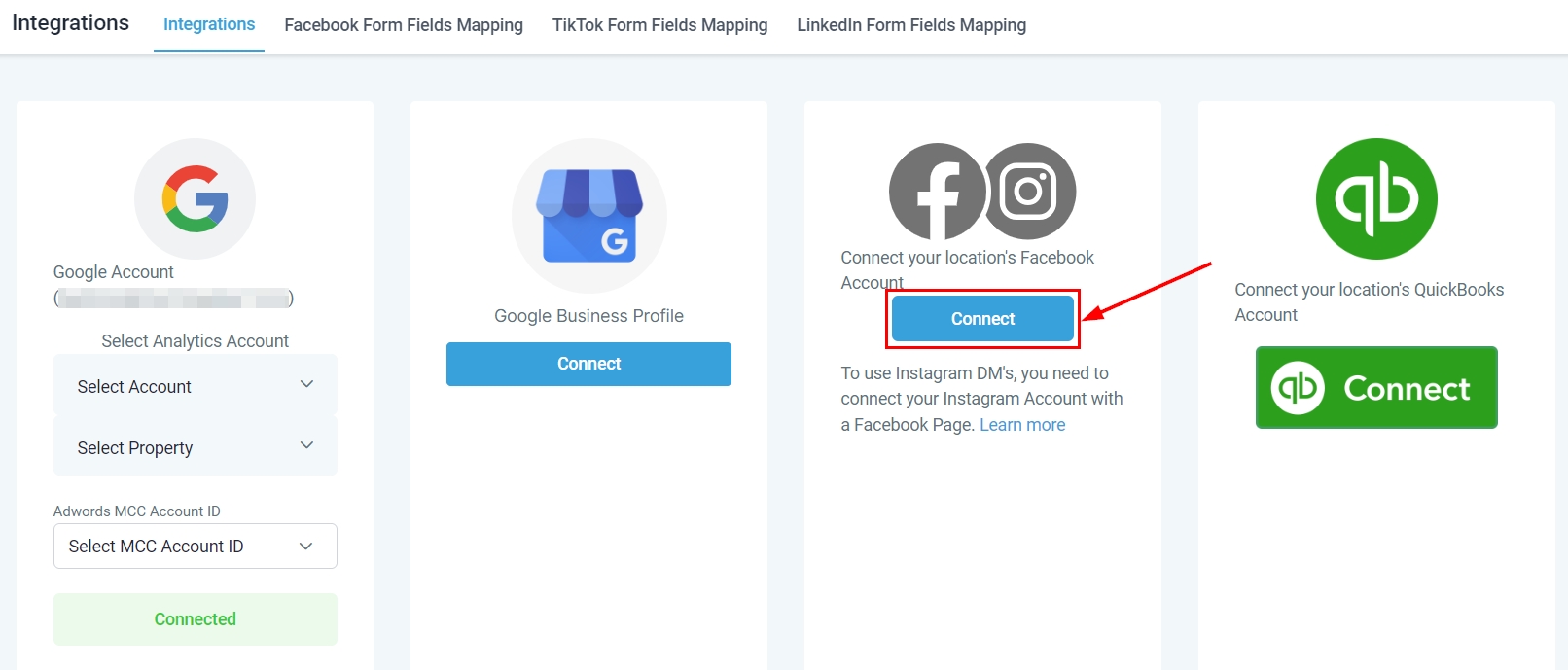Click the Select Property chevron arrow
1568x670 pixels.
pos(306,446)
